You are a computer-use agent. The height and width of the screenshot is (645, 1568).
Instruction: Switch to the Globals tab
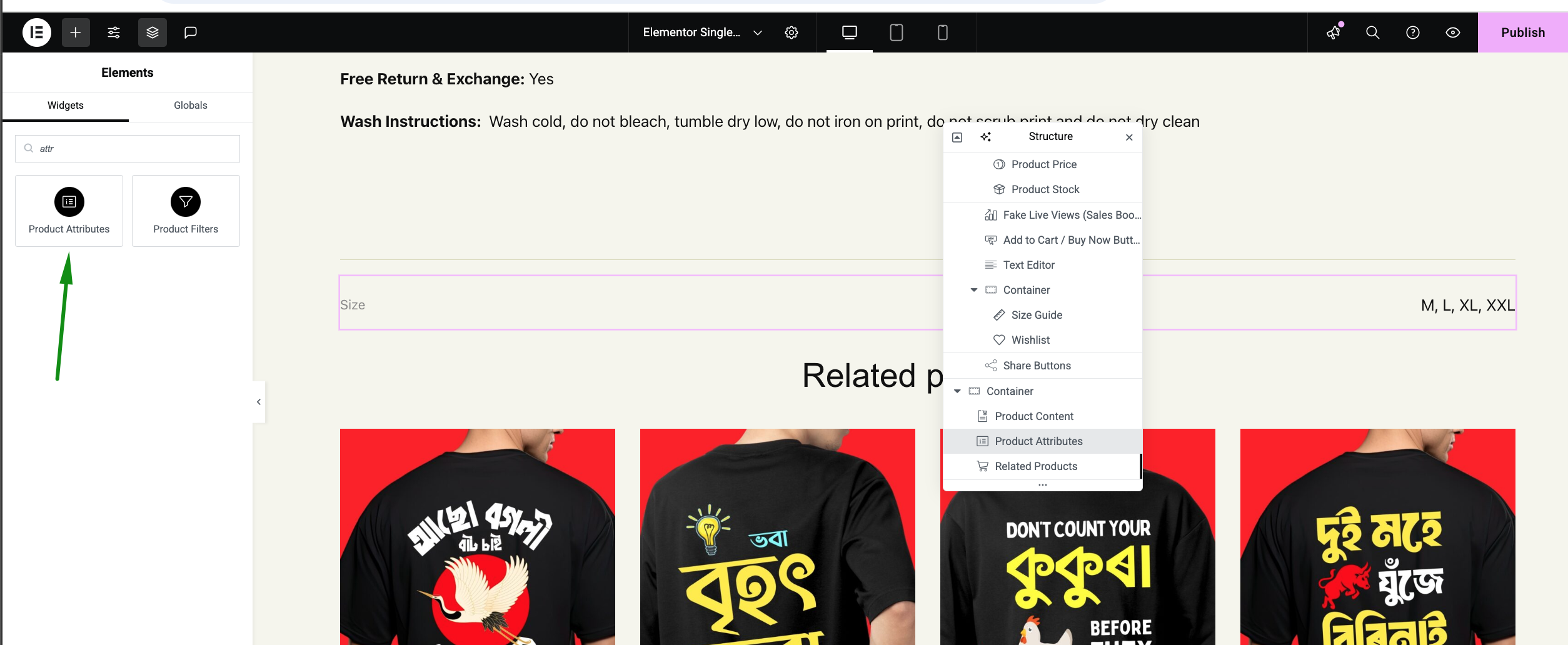[191, 106]
